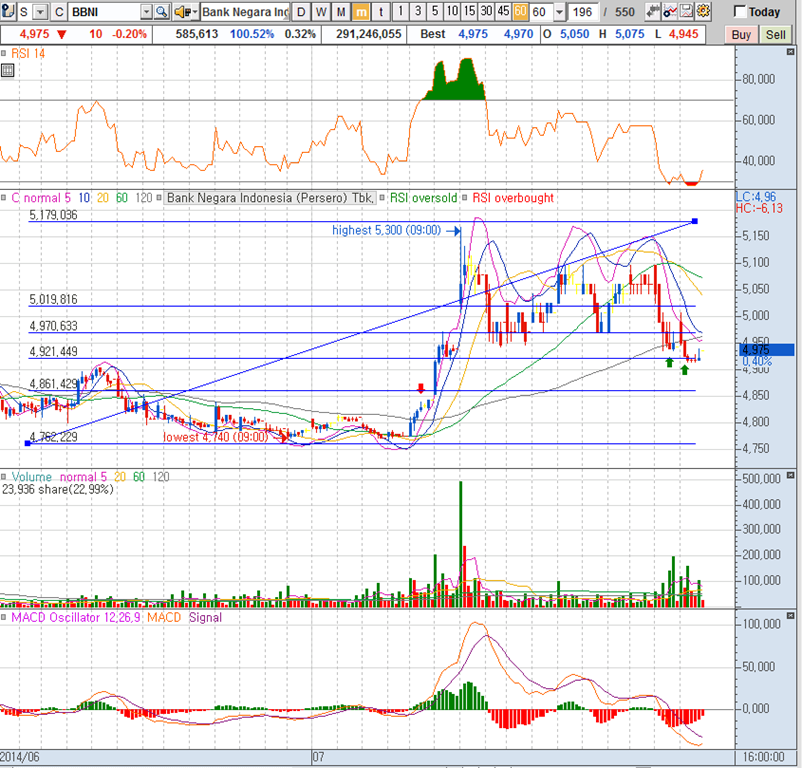Choose the 5-minute interval button
Viewport: 802px width, 768px height.
pos(435,11)
